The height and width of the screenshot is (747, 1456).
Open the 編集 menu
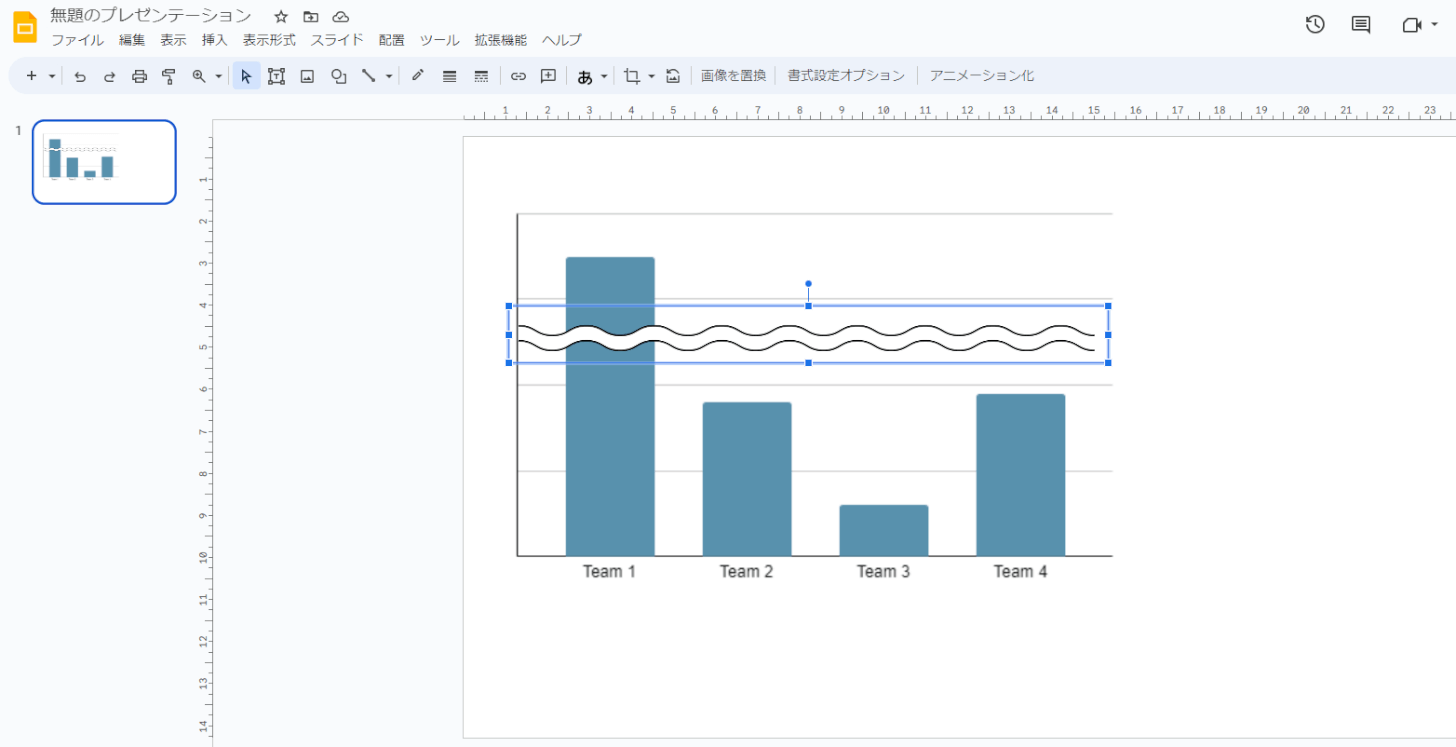tap(132, 41)
